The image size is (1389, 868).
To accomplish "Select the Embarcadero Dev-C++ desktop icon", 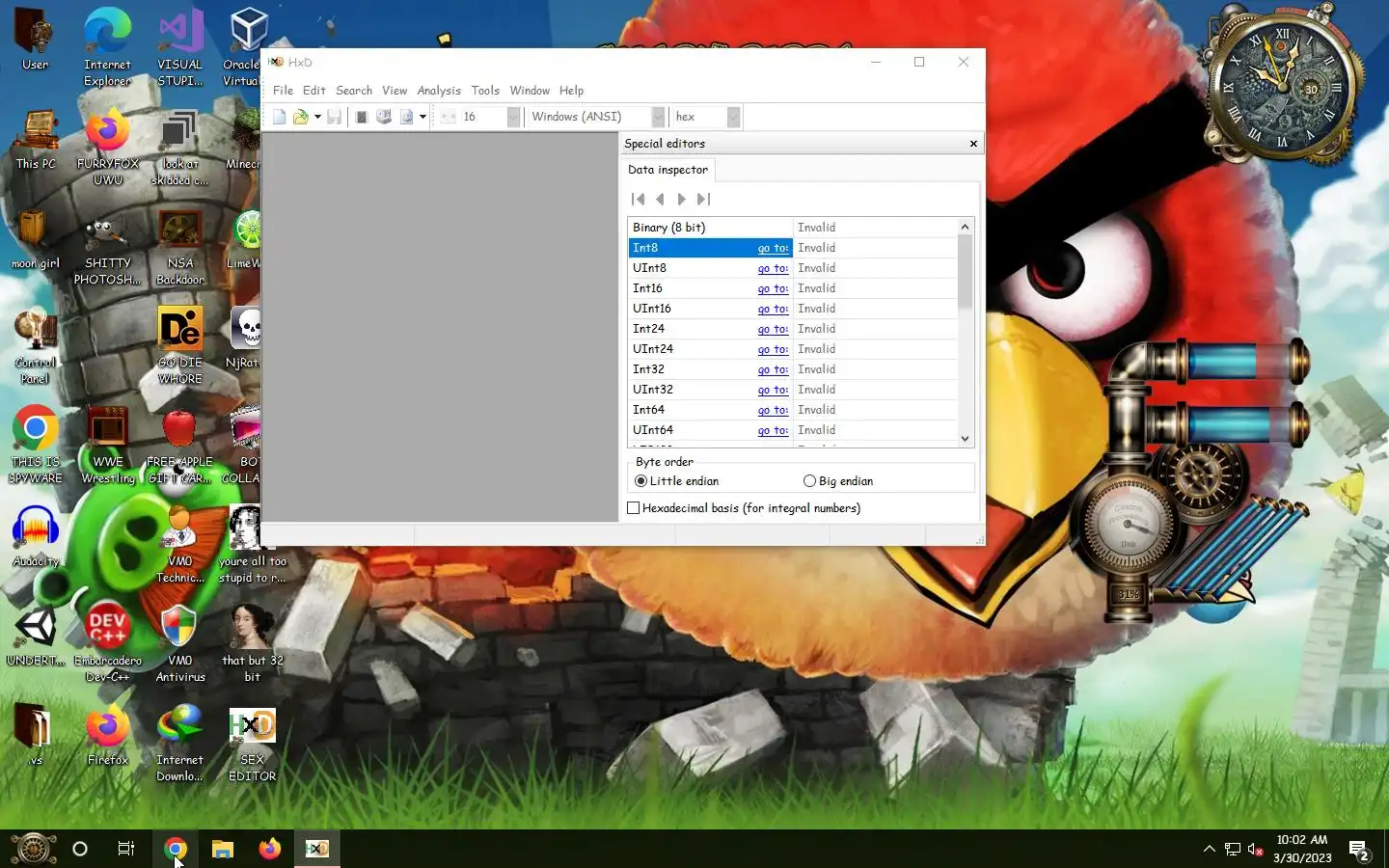I will 108,643.
